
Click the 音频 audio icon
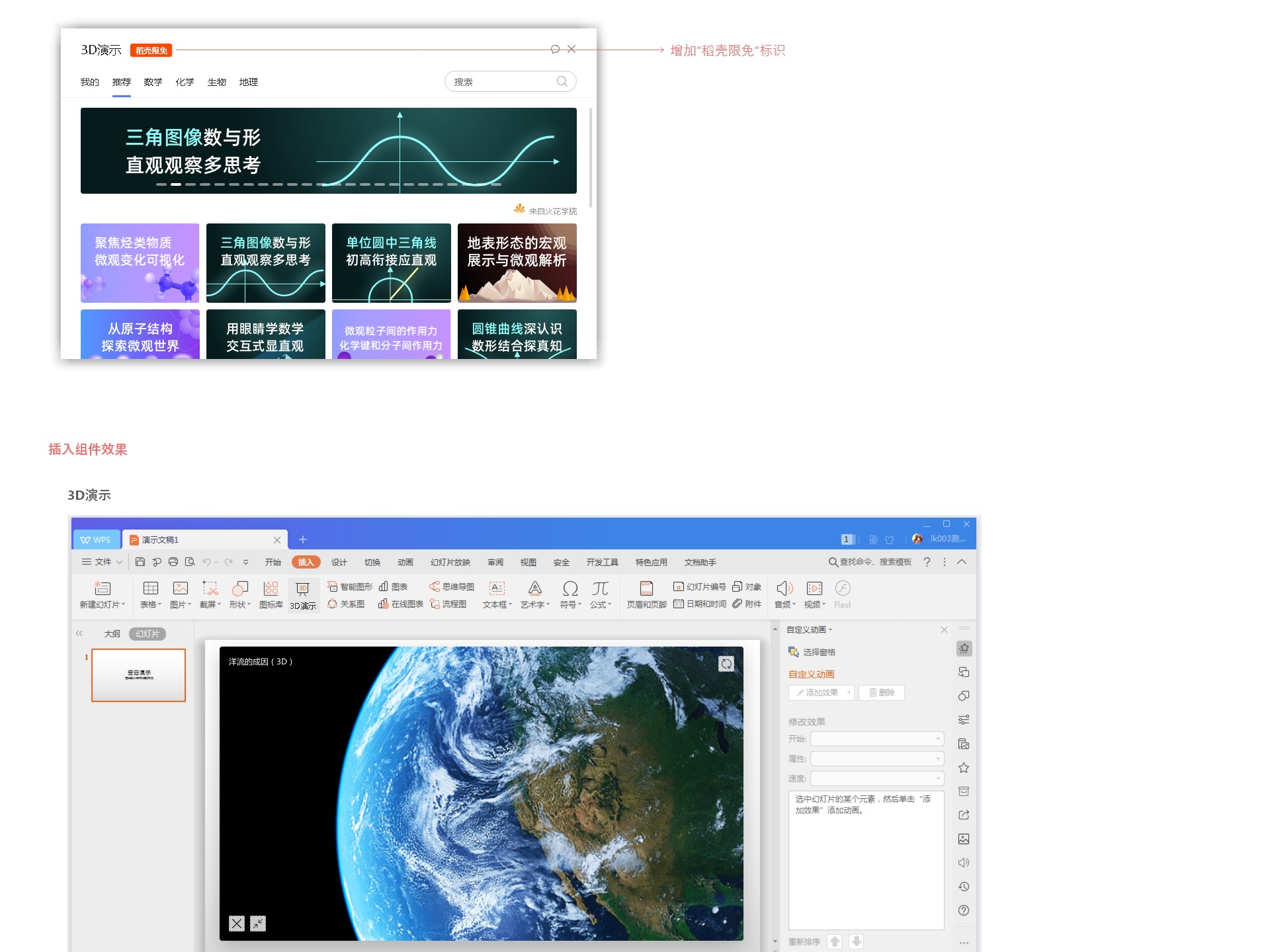click(x=784, y=588)
